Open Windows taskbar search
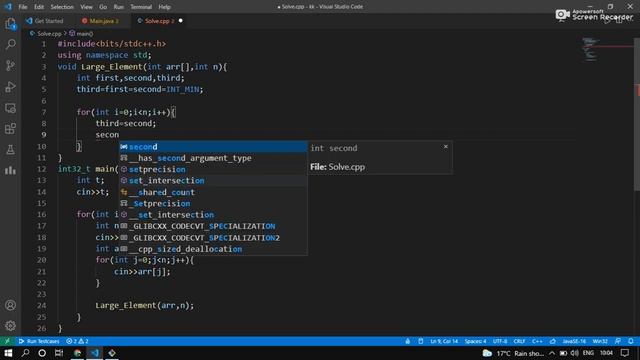The image size is (640, 360). pyautogui.click(x=25, y=353)
